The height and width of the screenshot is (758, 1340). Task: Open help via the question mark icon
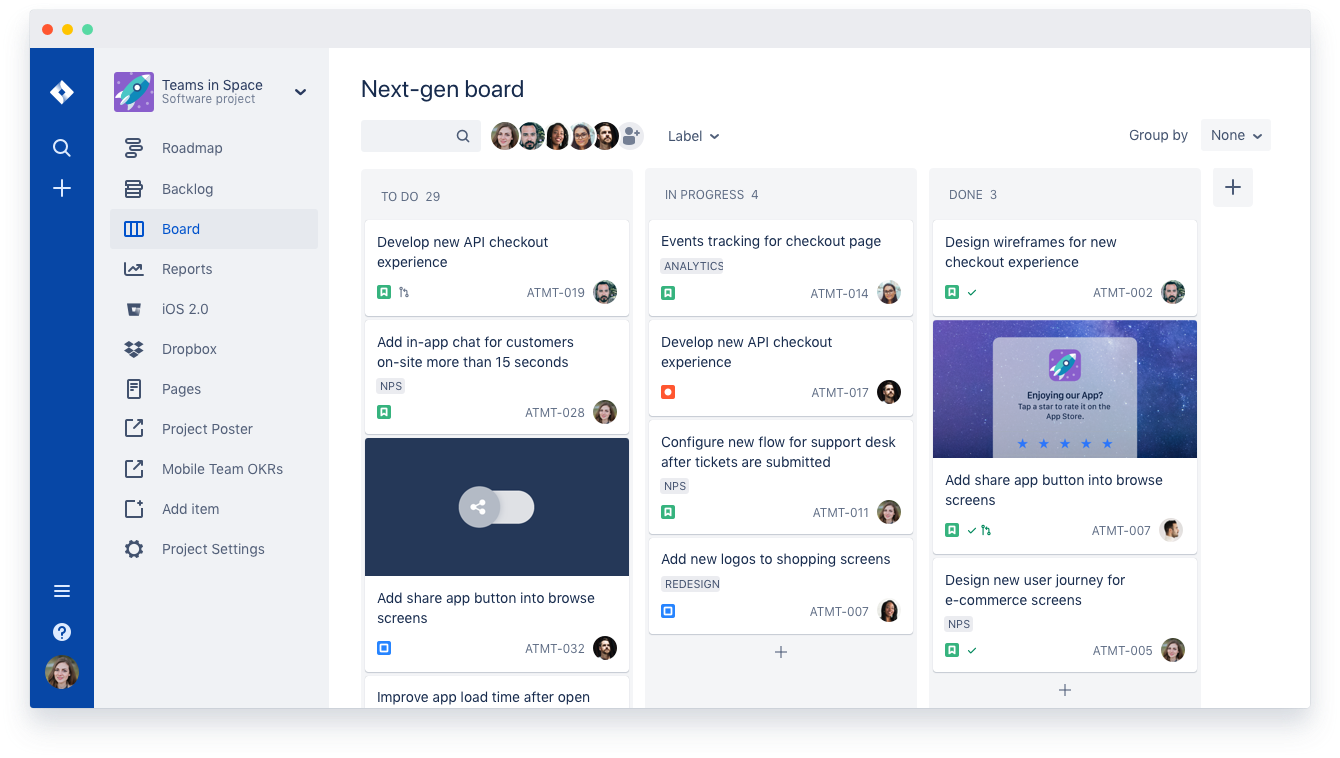[61, 632]
